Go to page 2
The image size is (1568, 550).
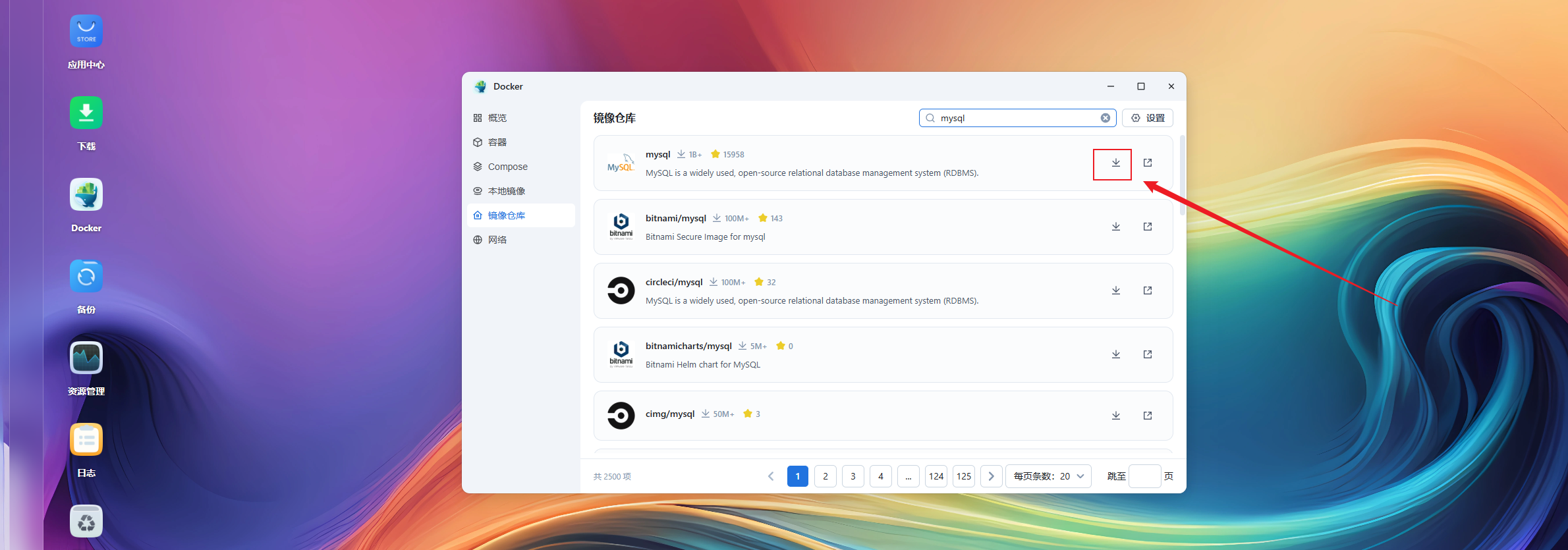[x=826, y=476]
